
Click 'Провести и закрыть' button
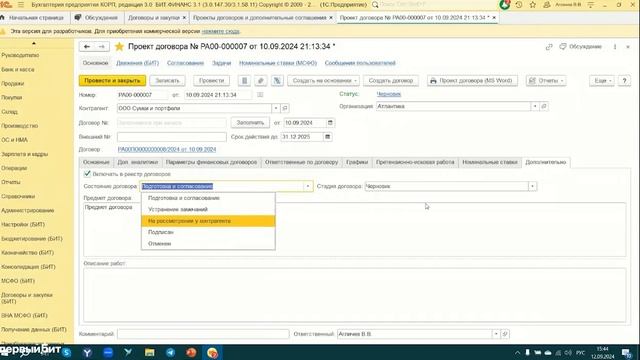tap(112, 80)
